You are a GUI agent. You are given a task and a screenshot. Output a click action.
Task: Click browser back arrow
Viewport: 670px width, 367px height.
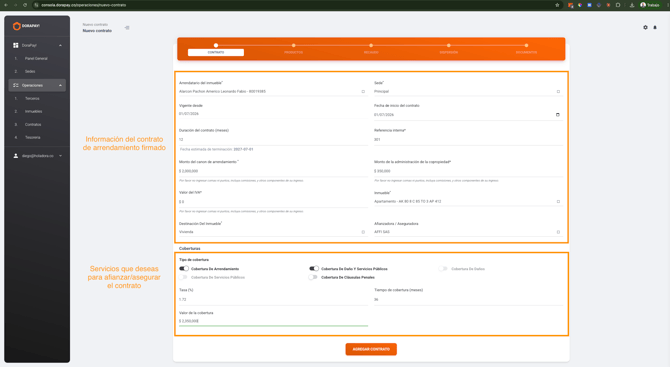pos(6,5)
